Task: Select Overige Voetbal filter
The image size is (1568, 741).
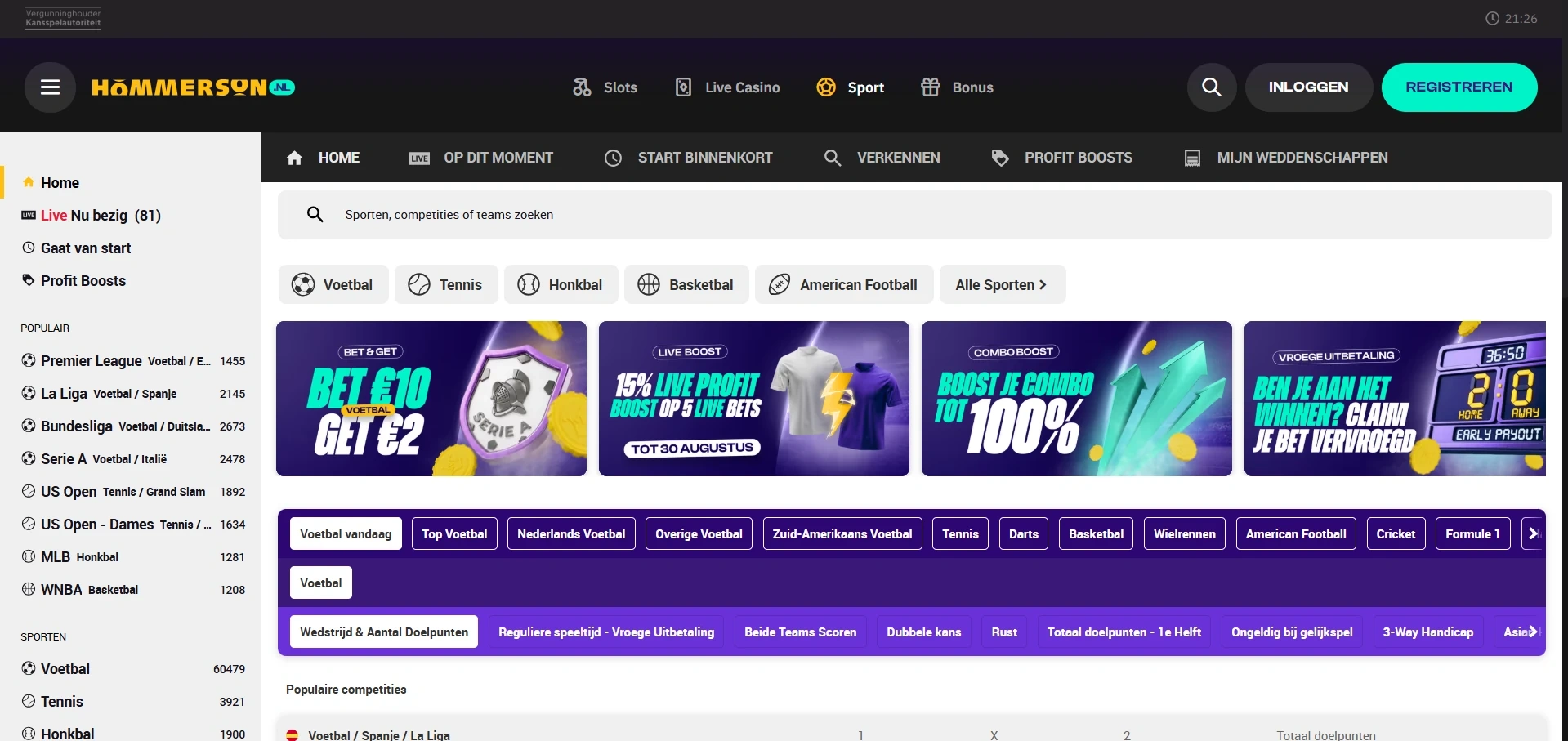Action: coord(699,533)
